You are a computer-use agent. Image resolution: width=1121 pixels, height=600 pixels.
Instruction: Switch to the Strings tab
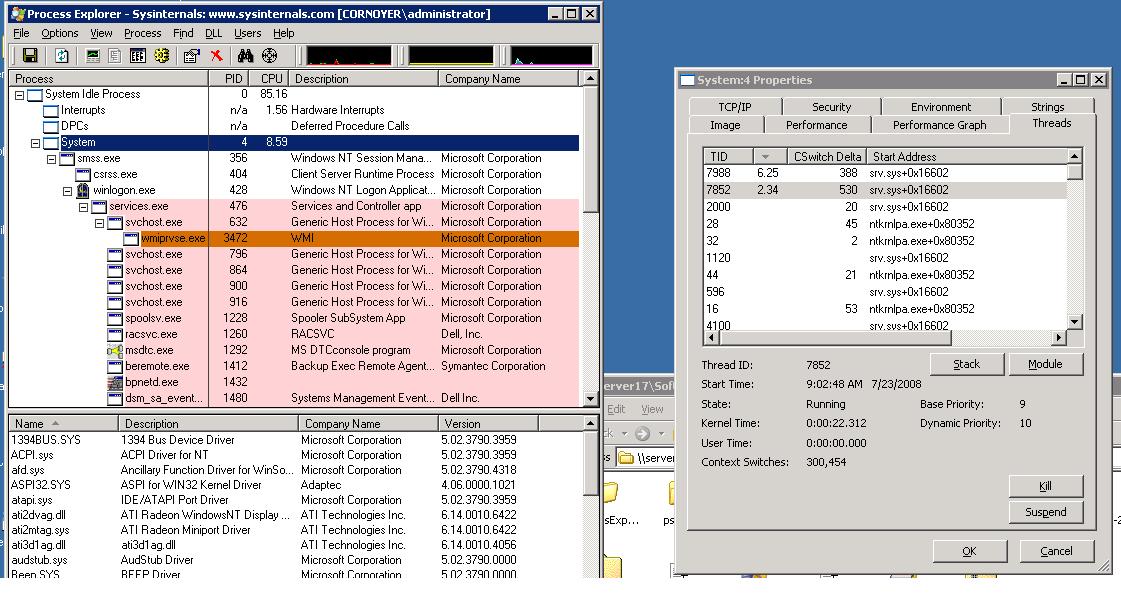point(1047,107)
